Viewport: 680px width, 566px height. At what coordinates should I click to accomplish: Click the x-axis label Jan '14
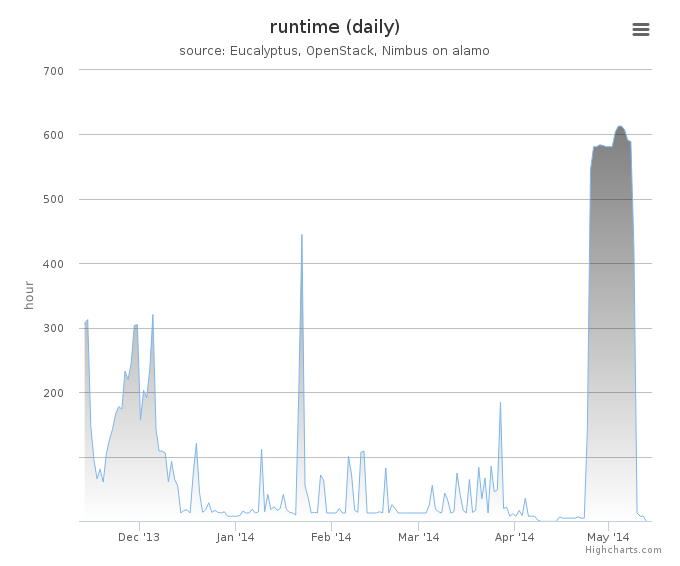point(235,537)
